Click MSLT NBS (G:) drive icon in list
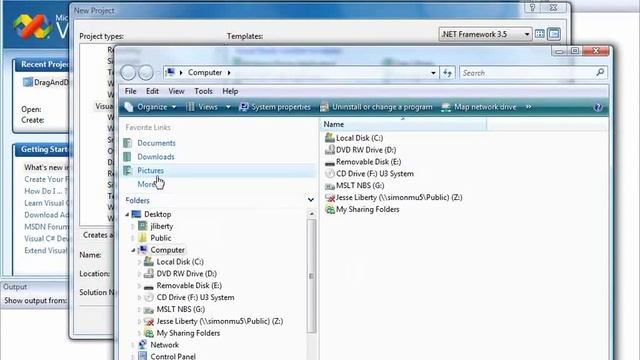Image resolution: width=640 pixels, height=360 pixels. (x=329, y=186)
